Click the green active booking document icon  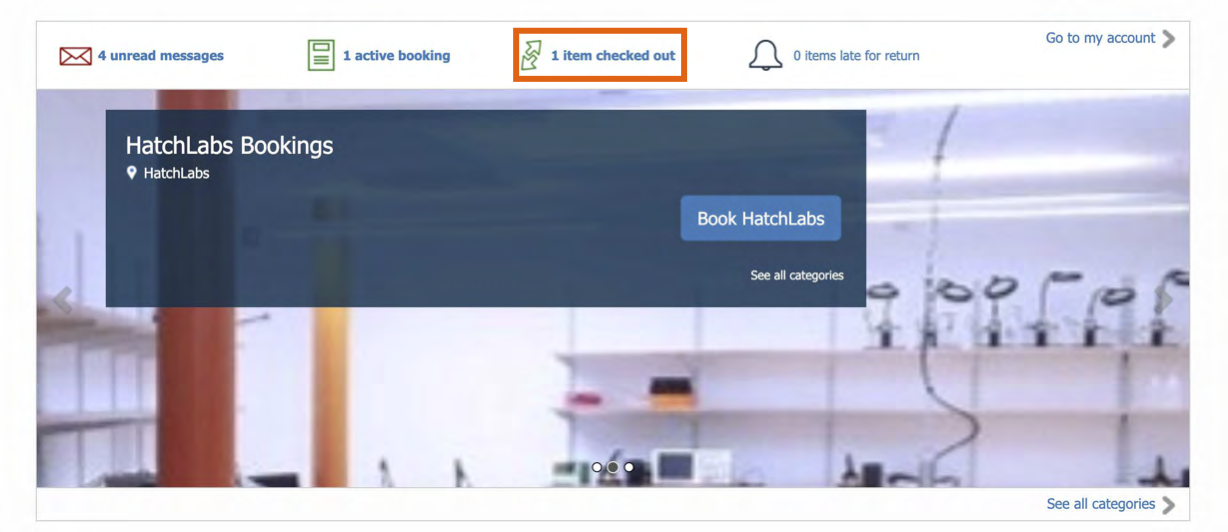click(x=321, y=55)
